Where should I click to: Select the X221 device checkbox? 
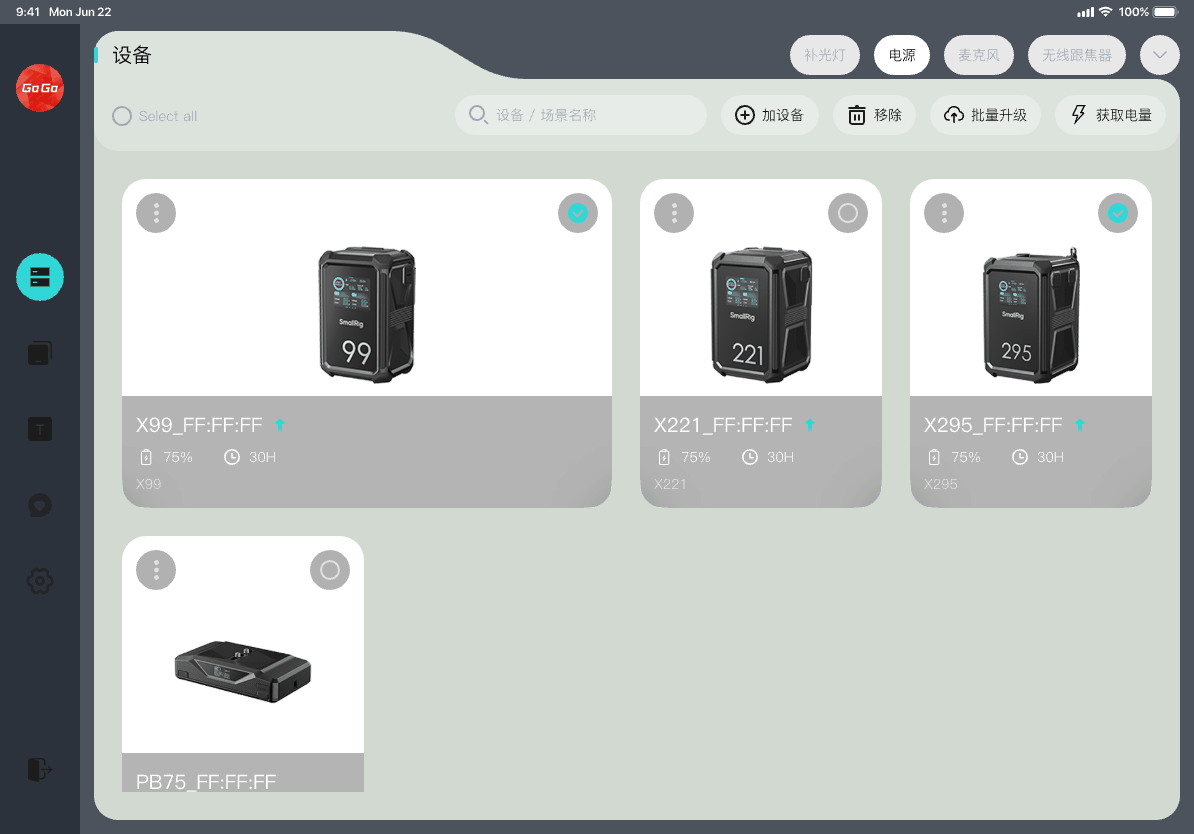tap(847, 213)
